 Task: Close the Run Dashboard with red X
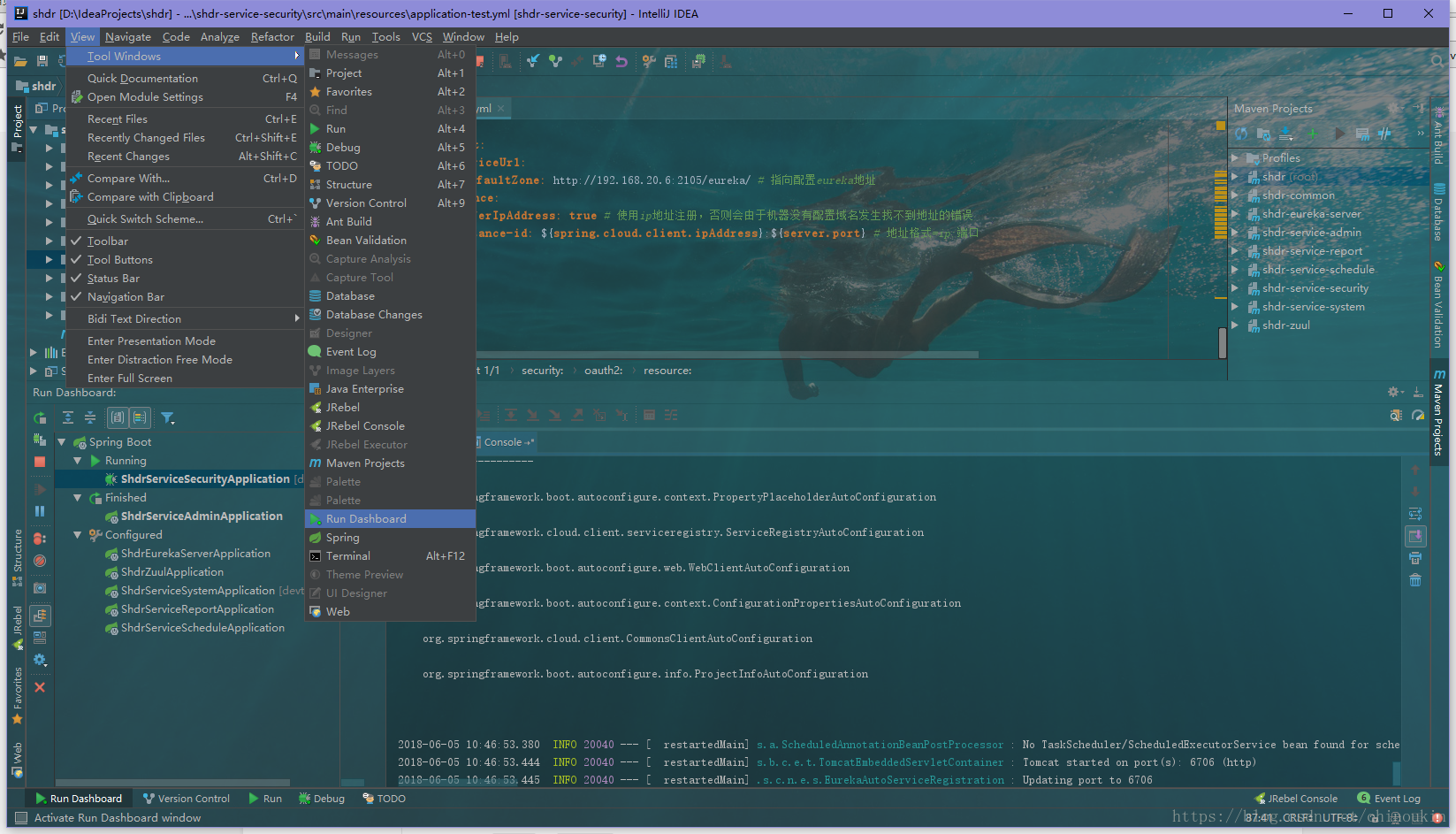pyautogui.click(x=40, y=687)
